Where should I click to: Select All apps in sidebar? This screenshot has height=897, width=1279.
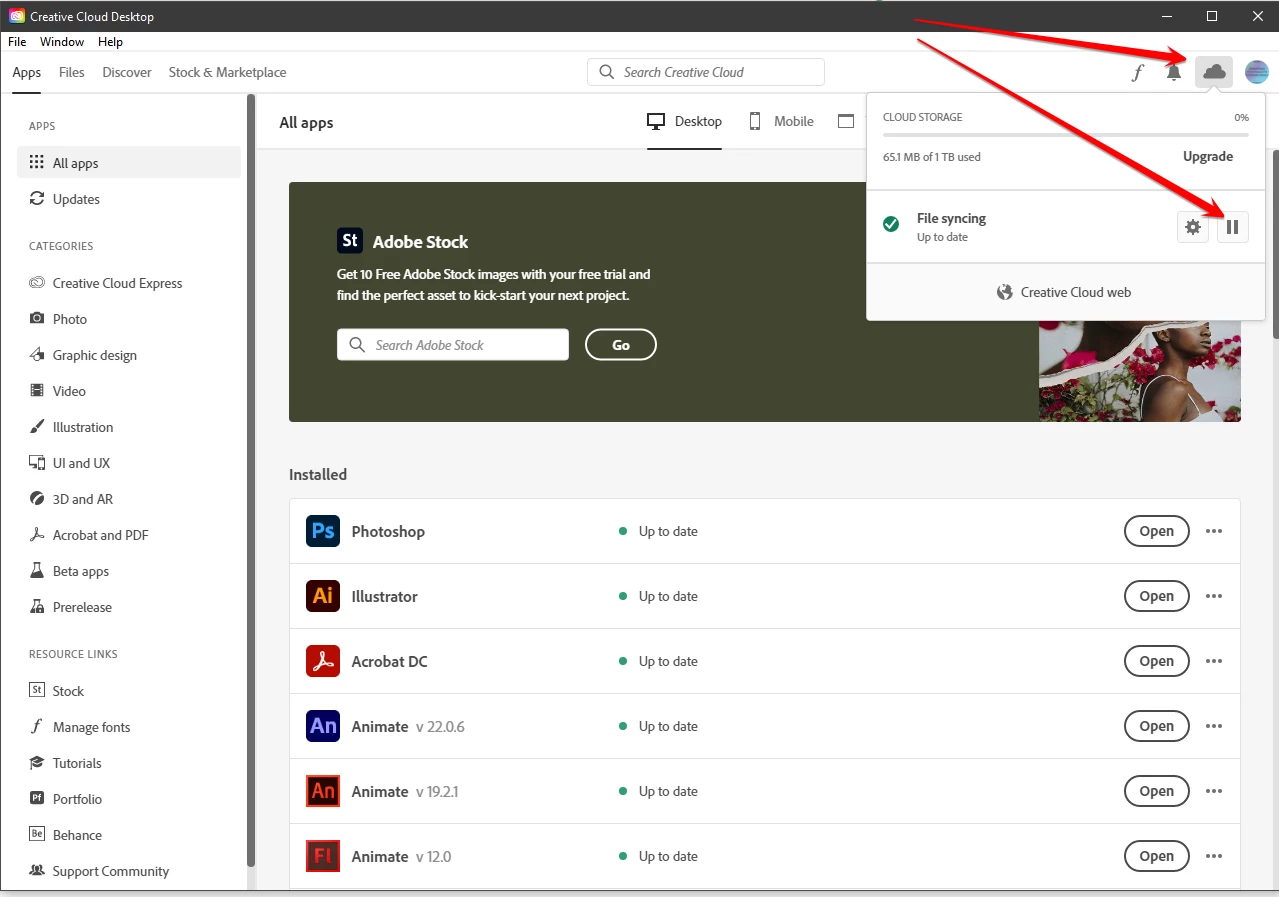(129, 163)
